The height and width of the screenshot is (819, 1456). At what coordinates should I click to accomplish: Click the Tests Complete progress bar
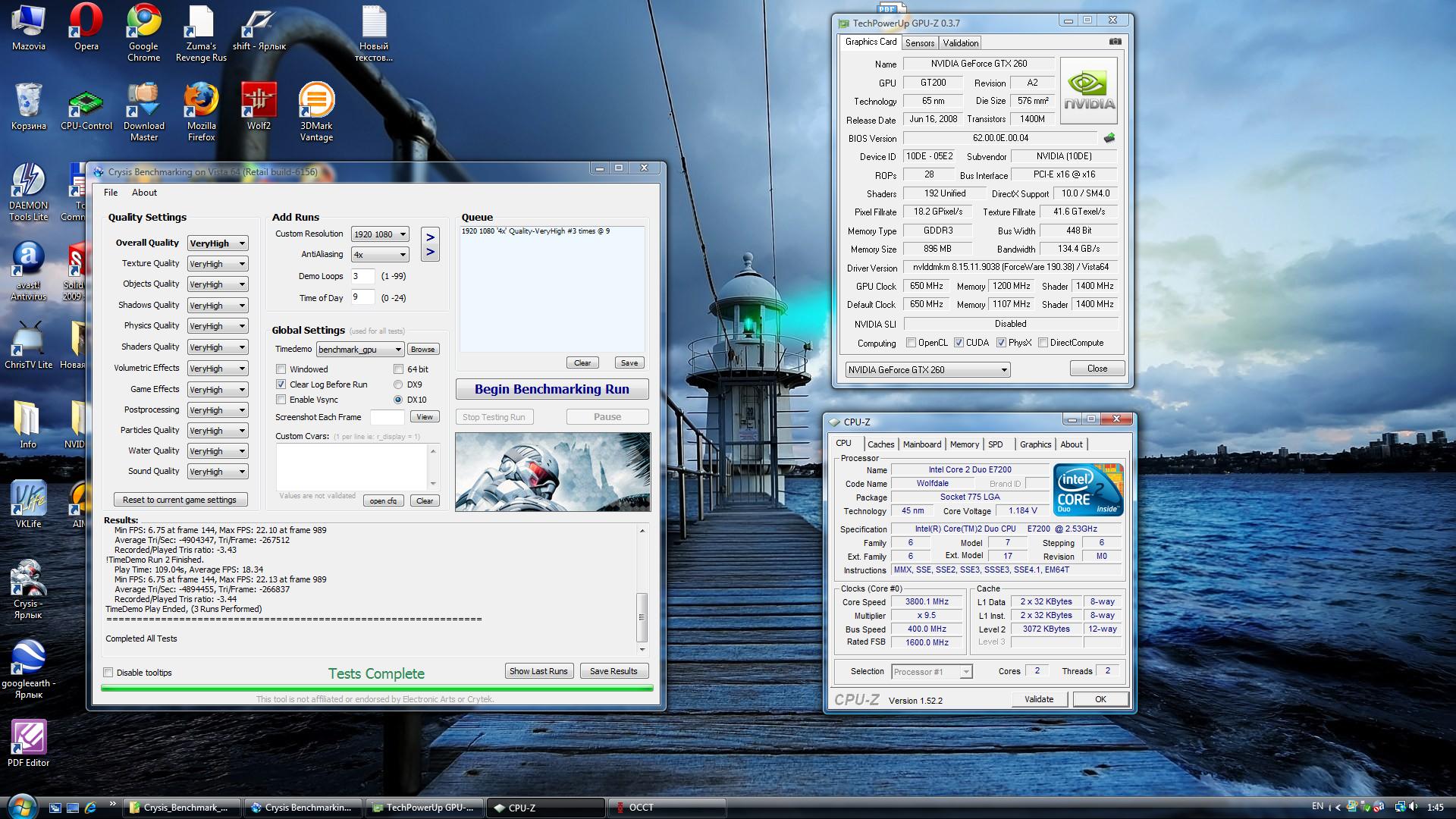point(377,689)
